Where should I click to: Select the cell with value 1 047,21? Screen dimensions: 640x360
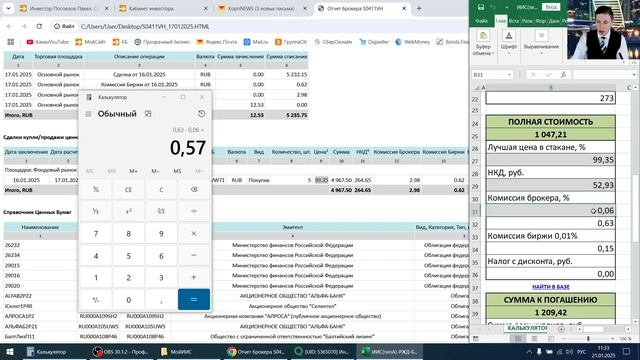coord(551,134)
